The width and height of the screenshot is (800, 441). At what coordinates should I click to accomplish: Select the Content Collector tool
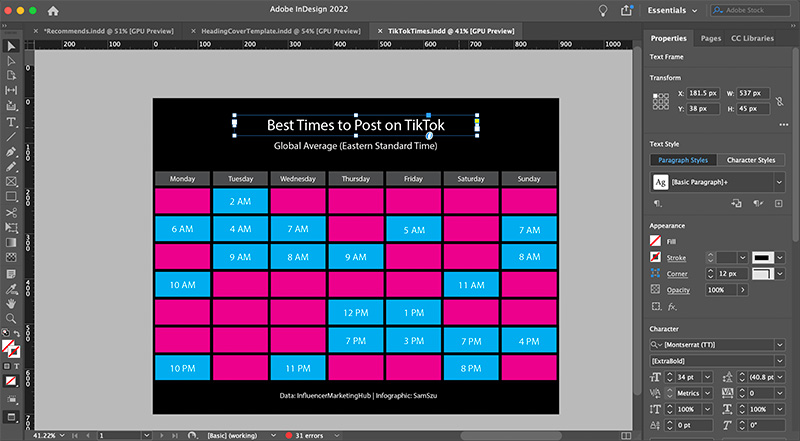pyautogui.click(x=11, y=106)
